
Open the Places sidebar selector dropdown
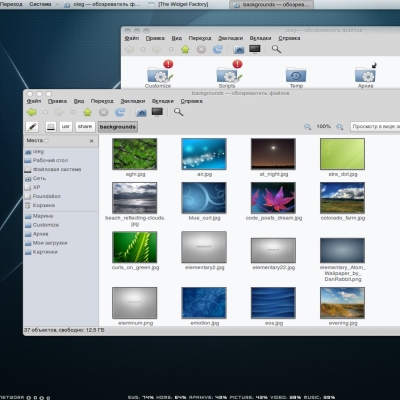37,141
